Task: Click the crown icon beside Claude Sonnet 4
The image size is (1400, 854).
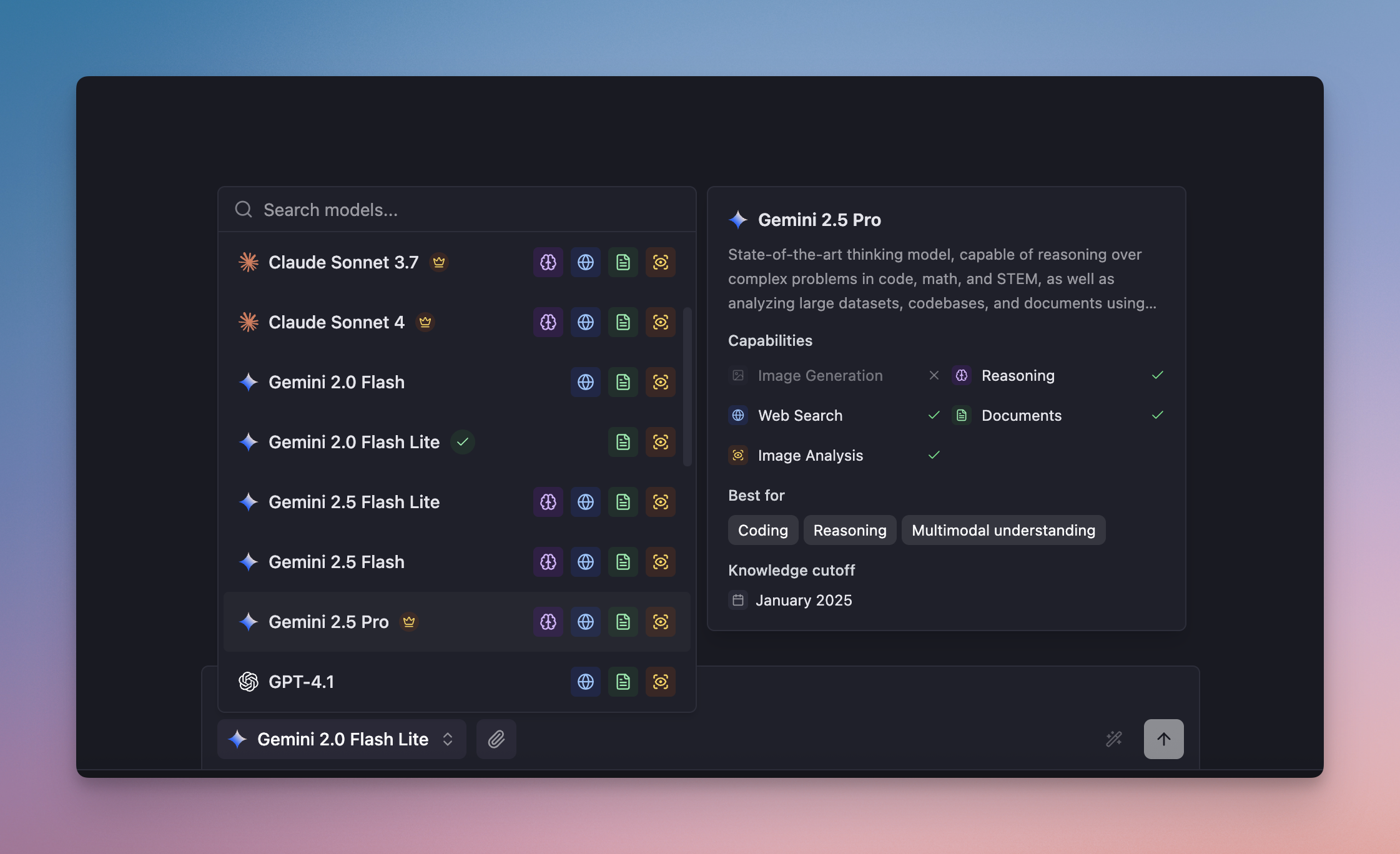Action: point(425,322)
